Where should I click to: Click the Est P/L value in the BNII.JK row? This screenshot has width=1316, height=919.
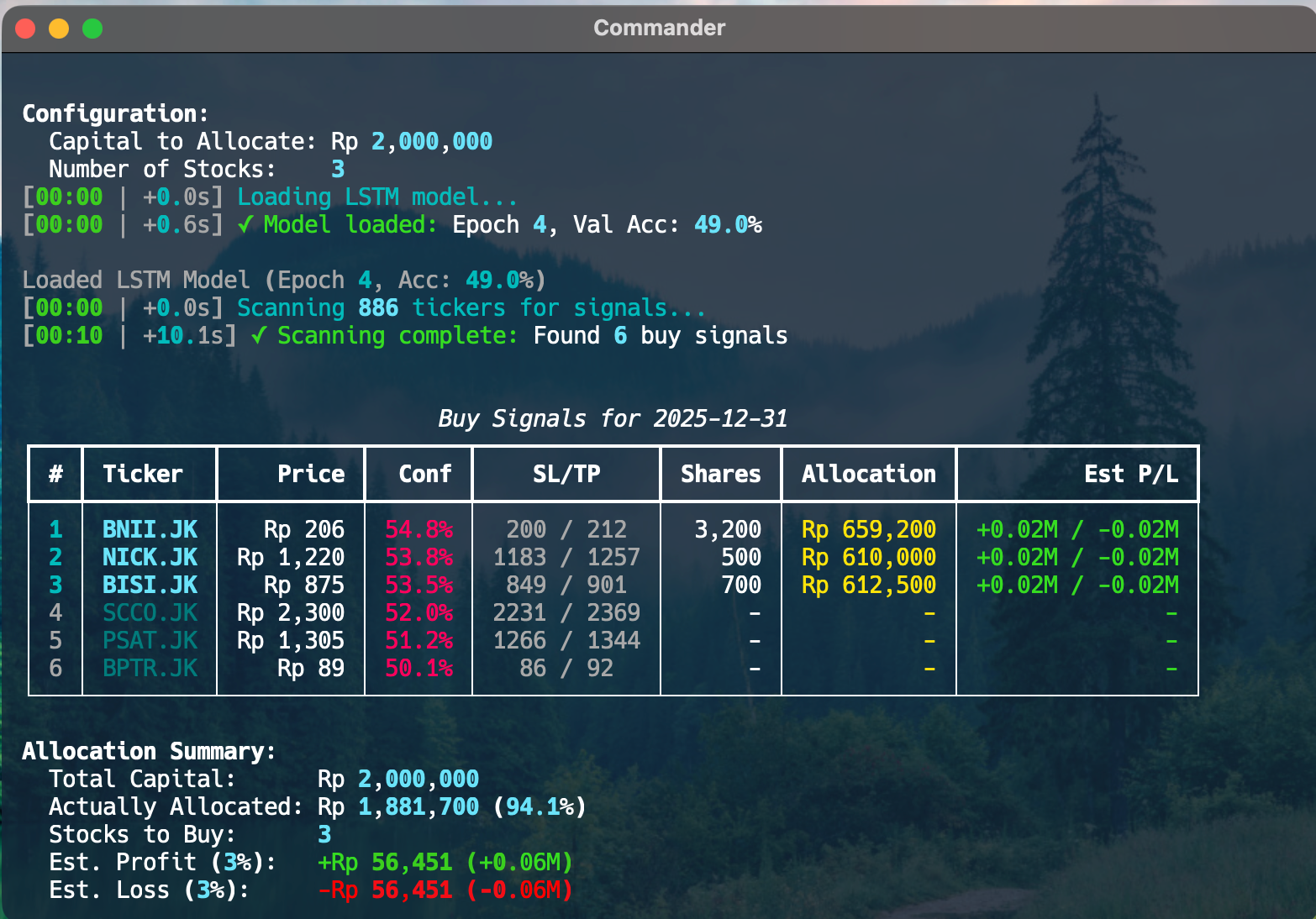coord(1077,529)
